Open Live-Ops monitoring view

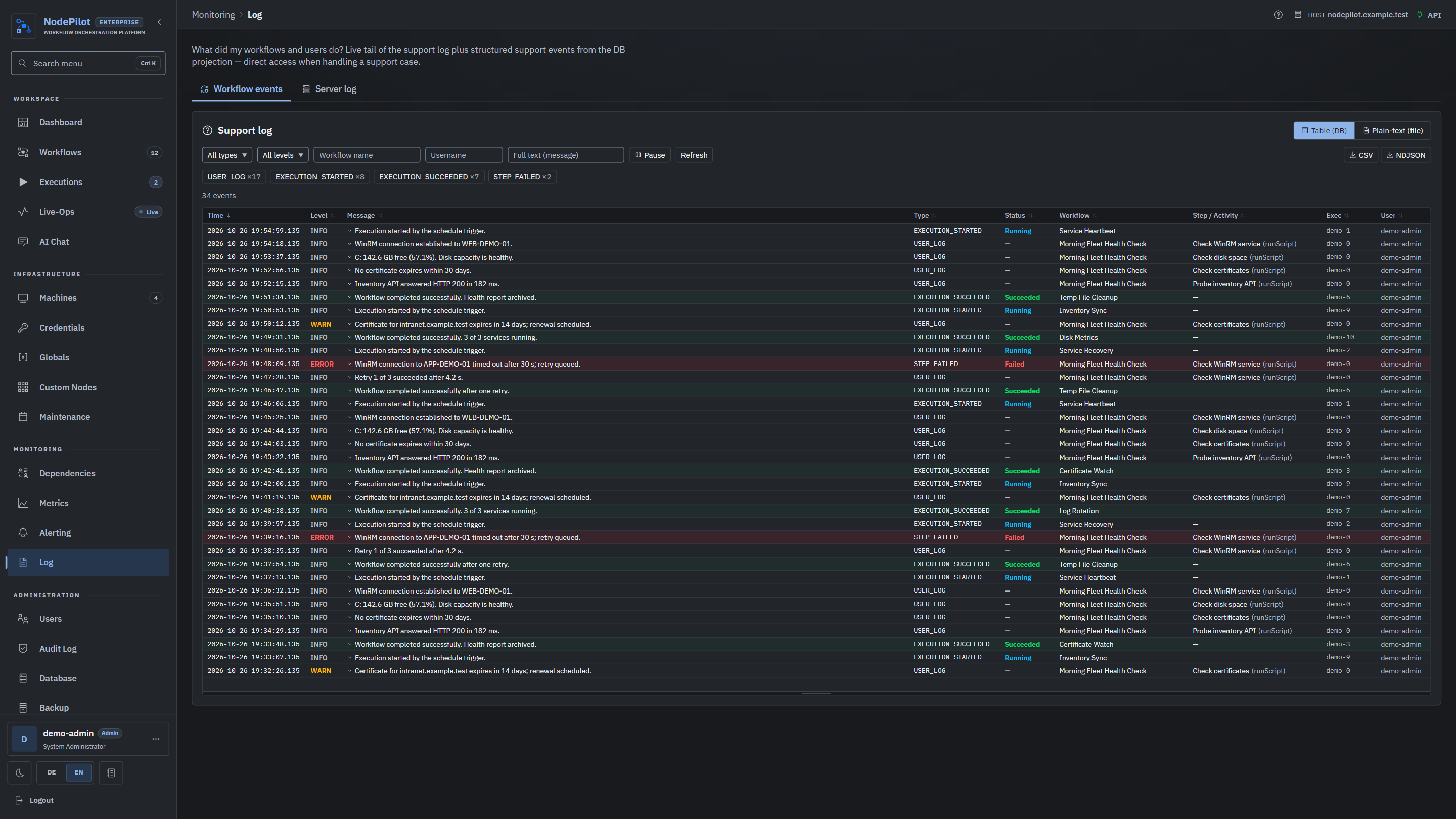(88, 212)
